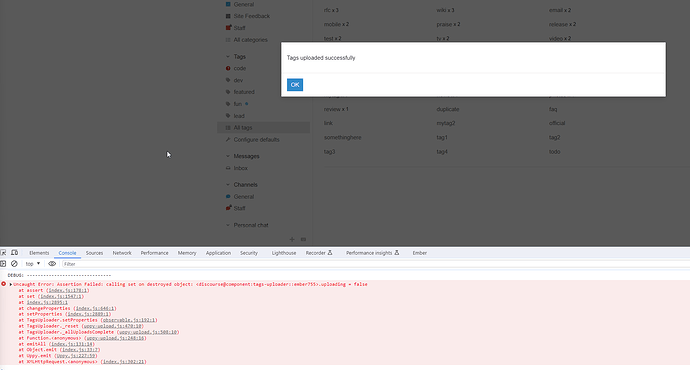Open the DevTools inspect element picker icon
690x370 pixels.
point(4,253)
